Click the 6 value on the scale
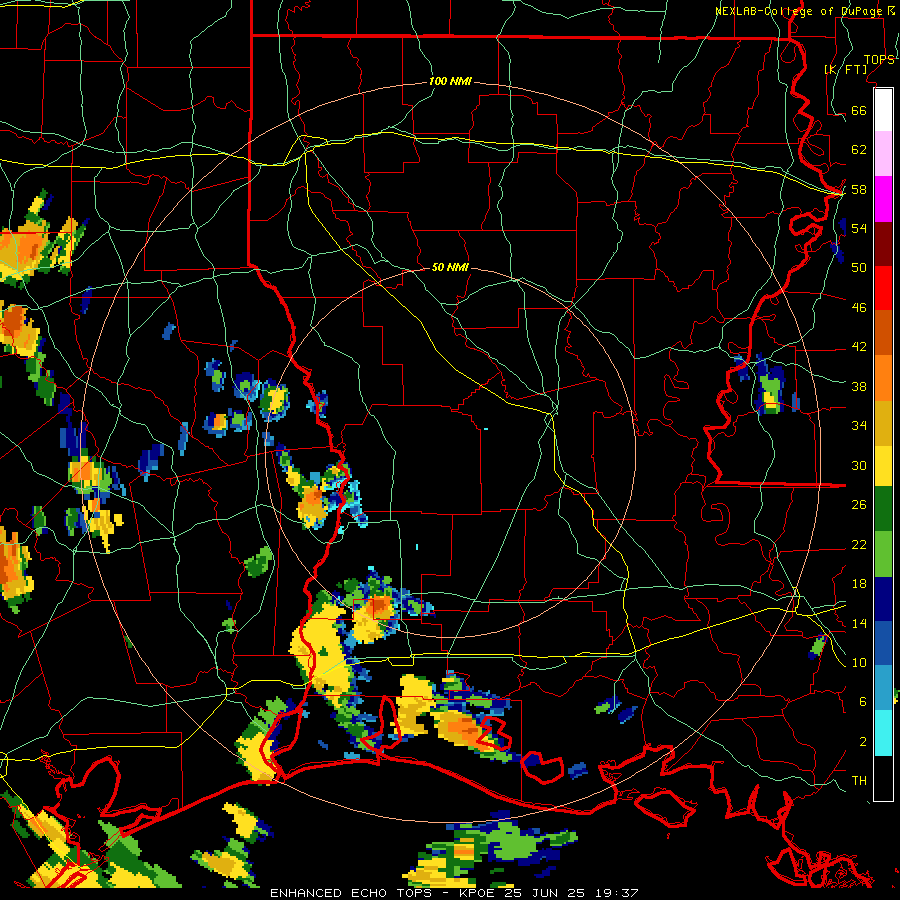900x900 pixels. pyautogui.click(x=863, y=702)
